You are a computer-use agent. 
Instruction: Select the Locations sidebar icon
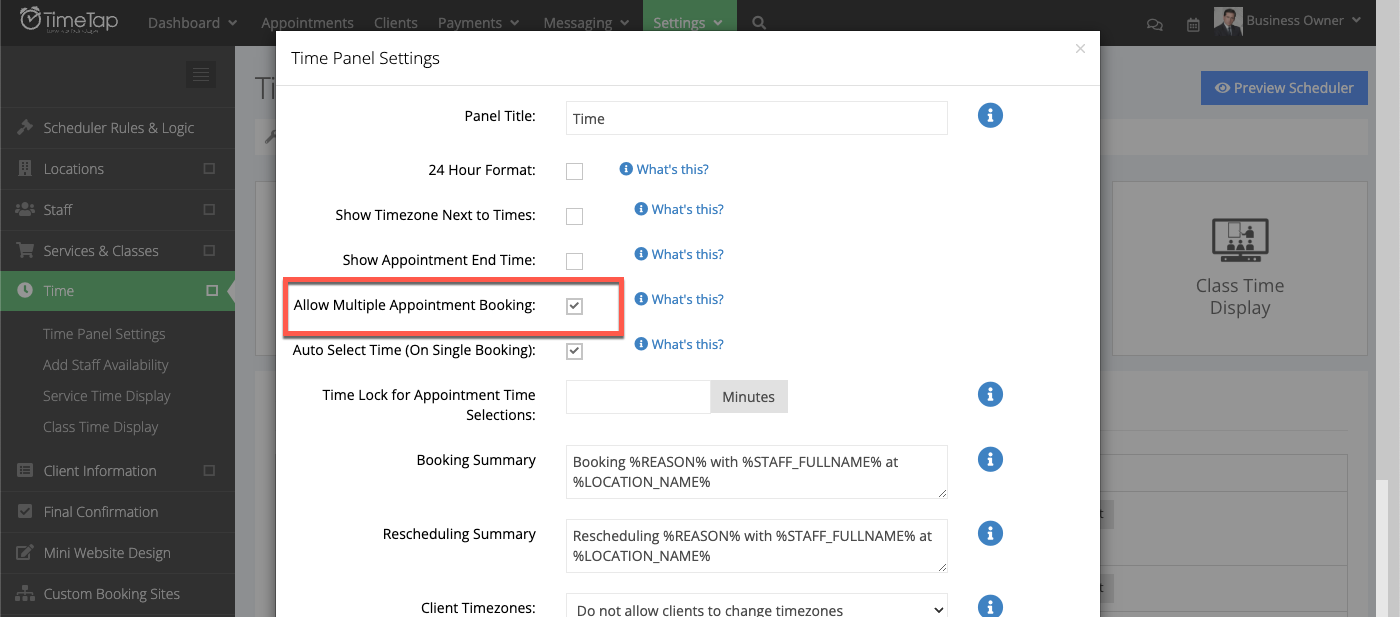[x=22, y=168]
